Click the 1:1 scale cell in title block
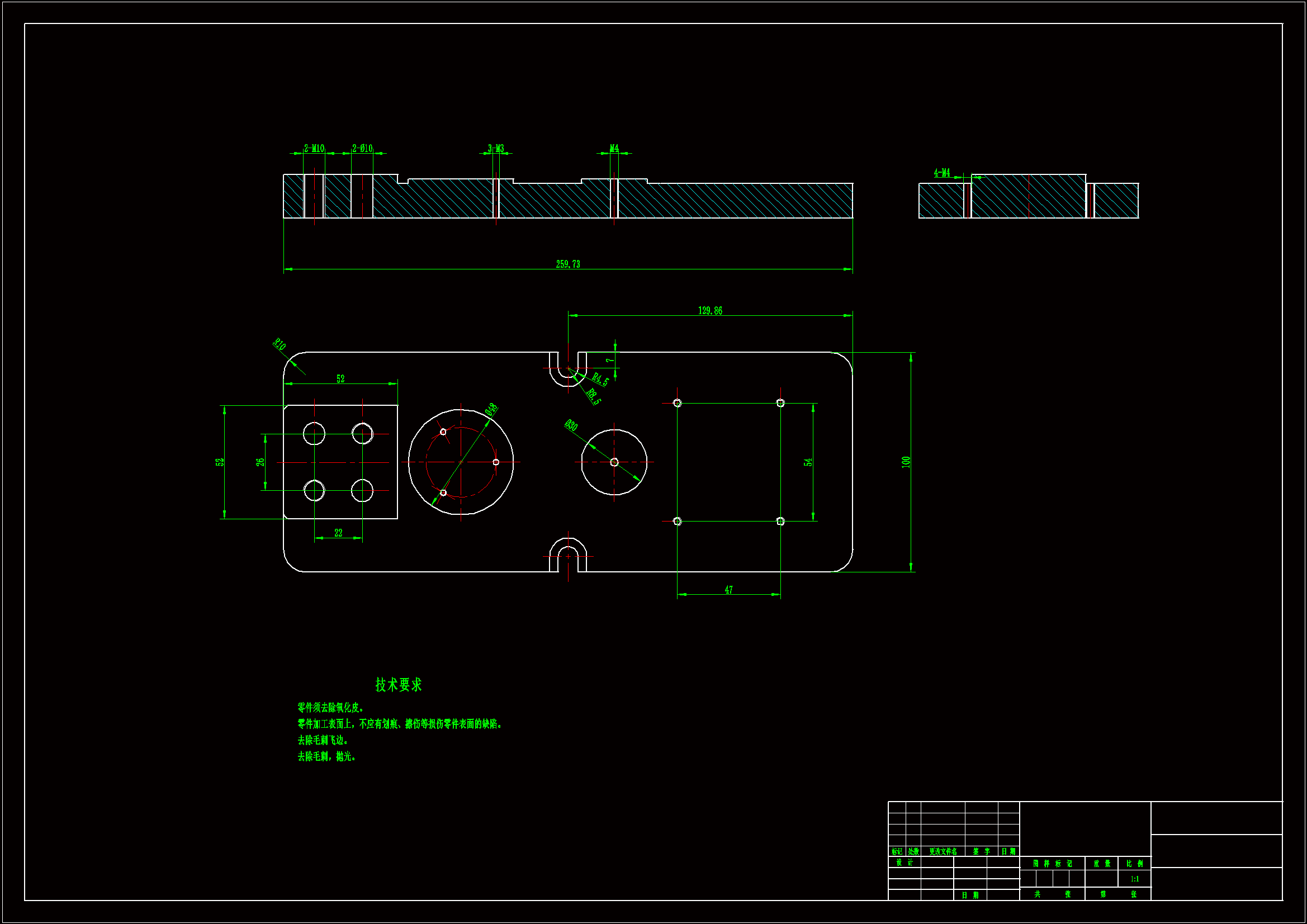This screenshot has height=924, width=1307. (1134, 879)
